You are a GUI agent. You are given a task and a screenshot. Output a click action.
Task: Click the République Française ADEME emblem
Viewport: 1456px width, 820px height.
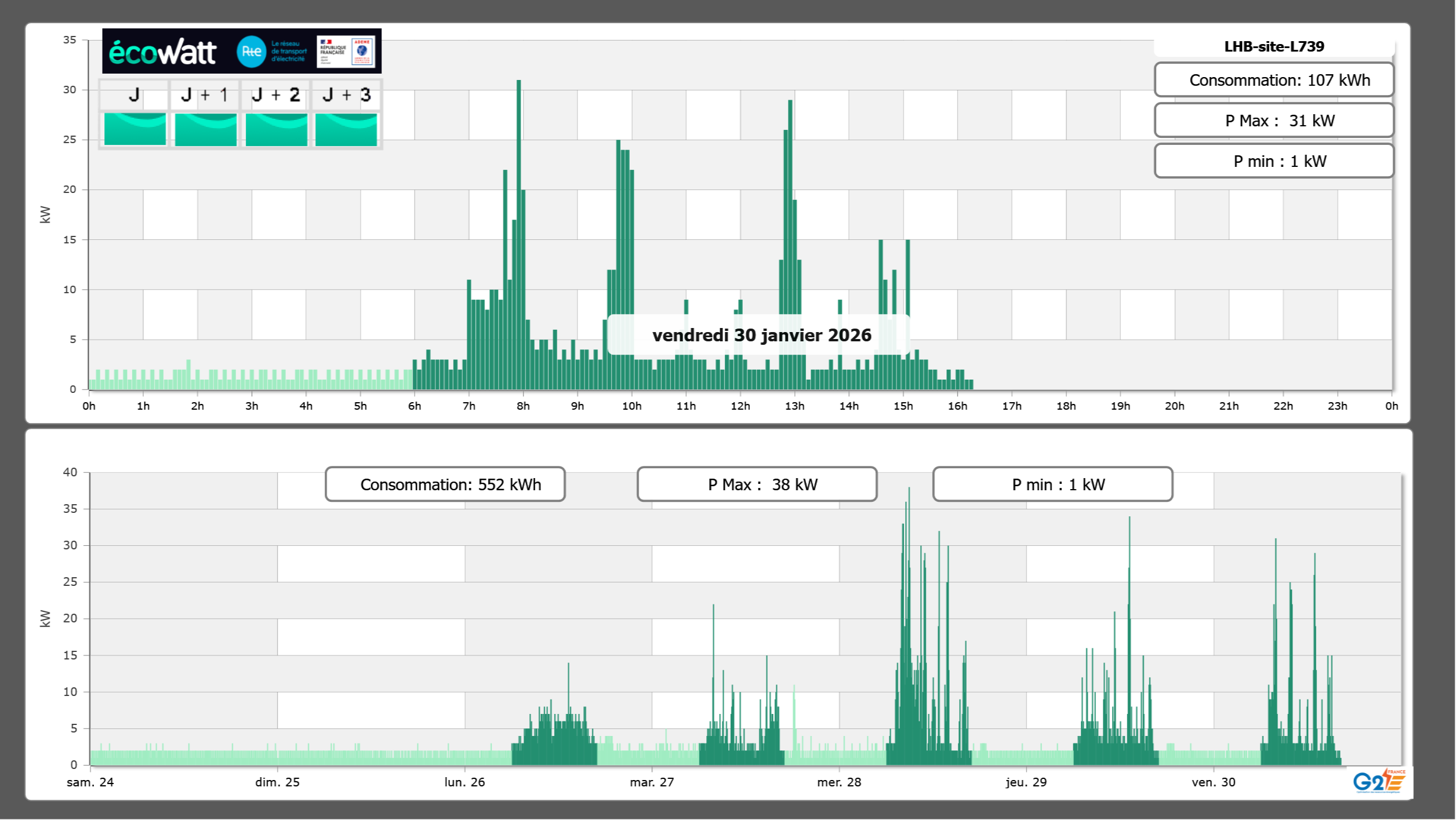(346, 52)
